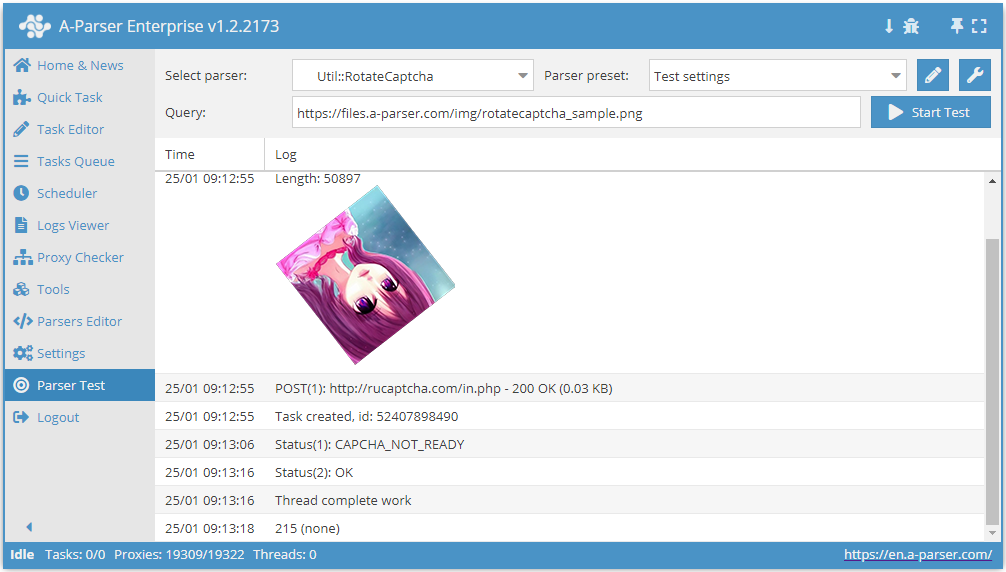1006x572 pixels.
Task: Click the A-Parser logo icon
Action: (35, 26)
